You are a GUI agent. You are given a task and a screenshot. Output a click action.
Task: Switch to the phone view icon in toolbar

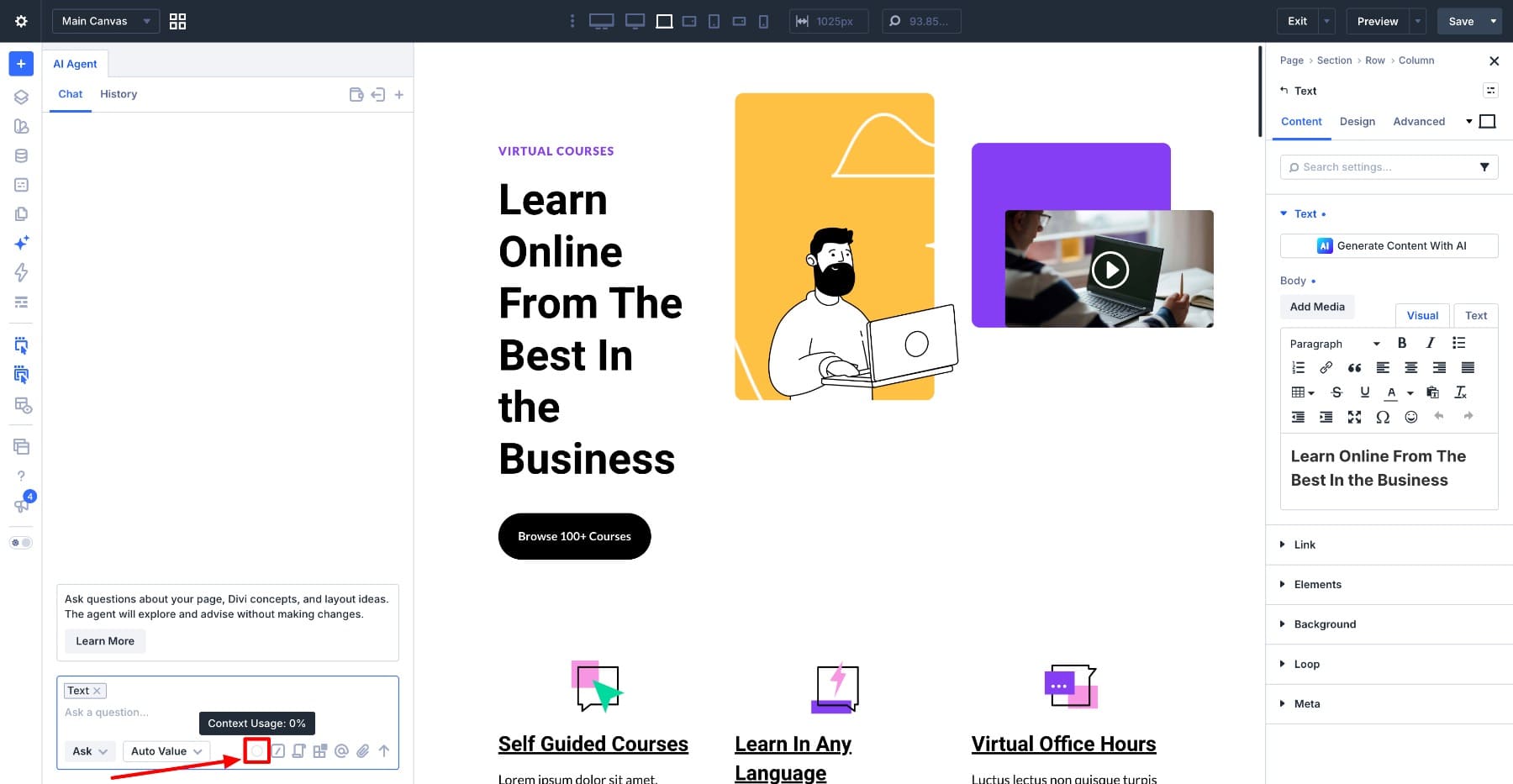(763, 21)
